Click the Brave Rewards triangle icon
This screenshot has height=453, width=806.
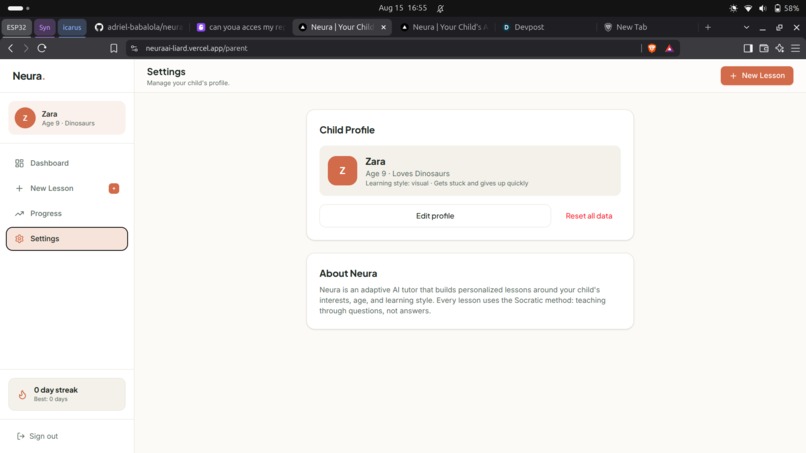pos(669,48)
